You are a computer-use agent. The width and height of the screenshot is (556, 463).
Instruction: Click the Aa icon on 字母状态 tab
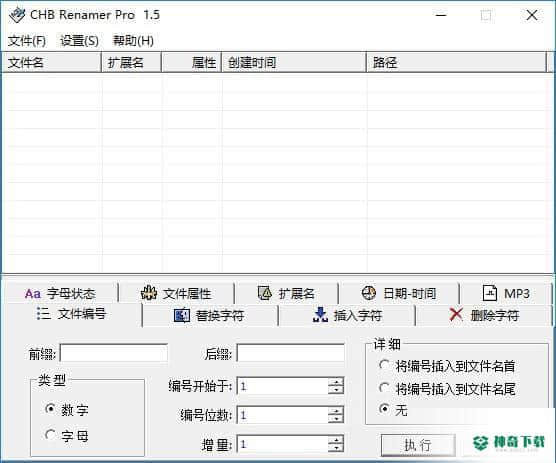click(33, 294)
